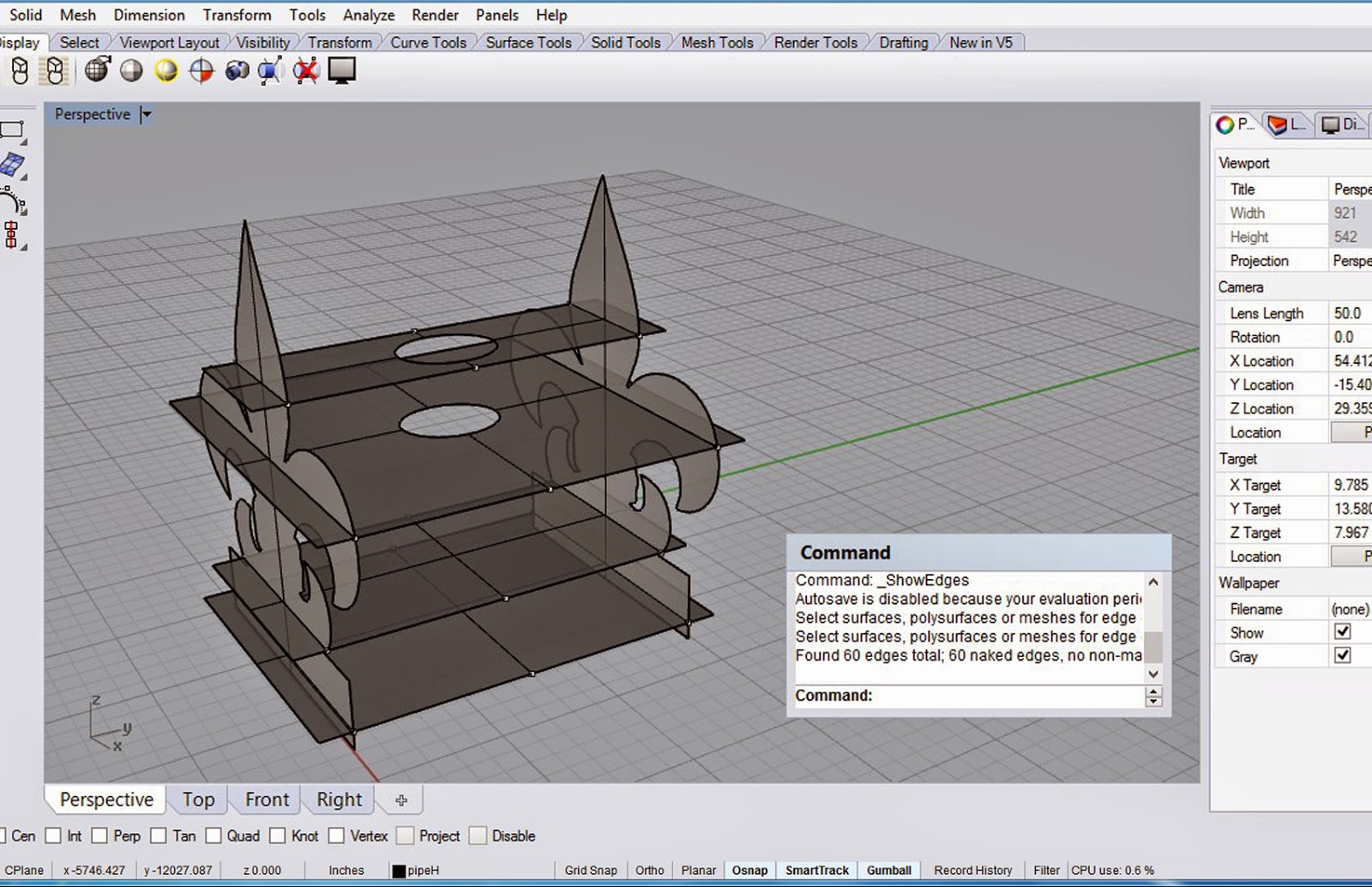
Task: Activate the rendered viewport yellow sphere icon
Action: point(165,70)
